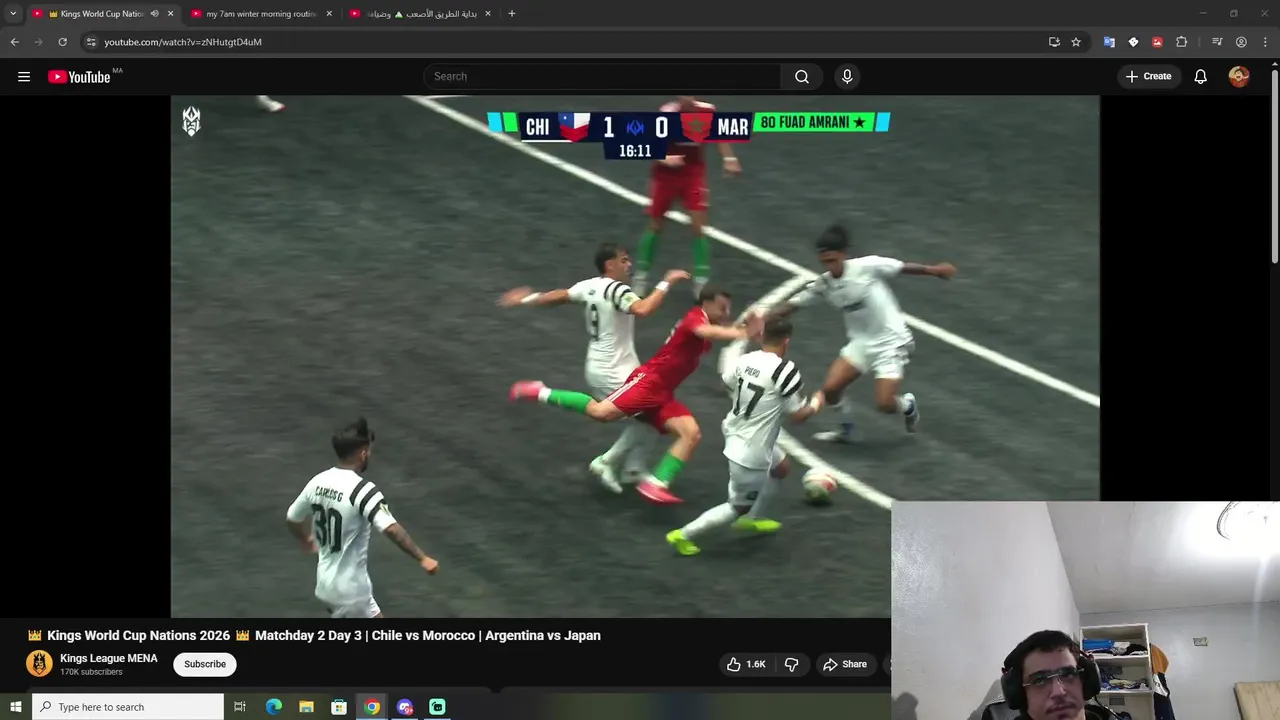The width and height of the screenshot is (1280, 720).
Task: View site information icon in address bar
Action: 91,42
